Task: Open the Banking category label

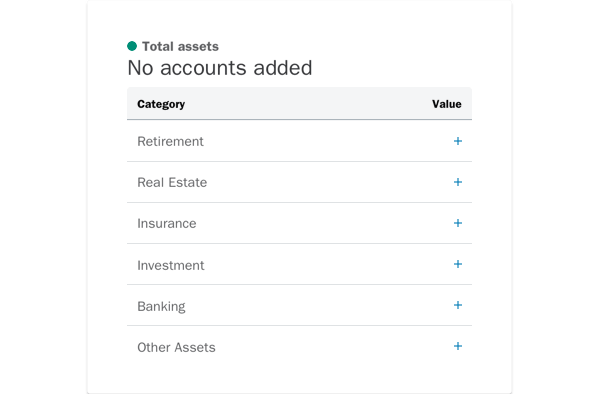Action: [x=161, y=306]
